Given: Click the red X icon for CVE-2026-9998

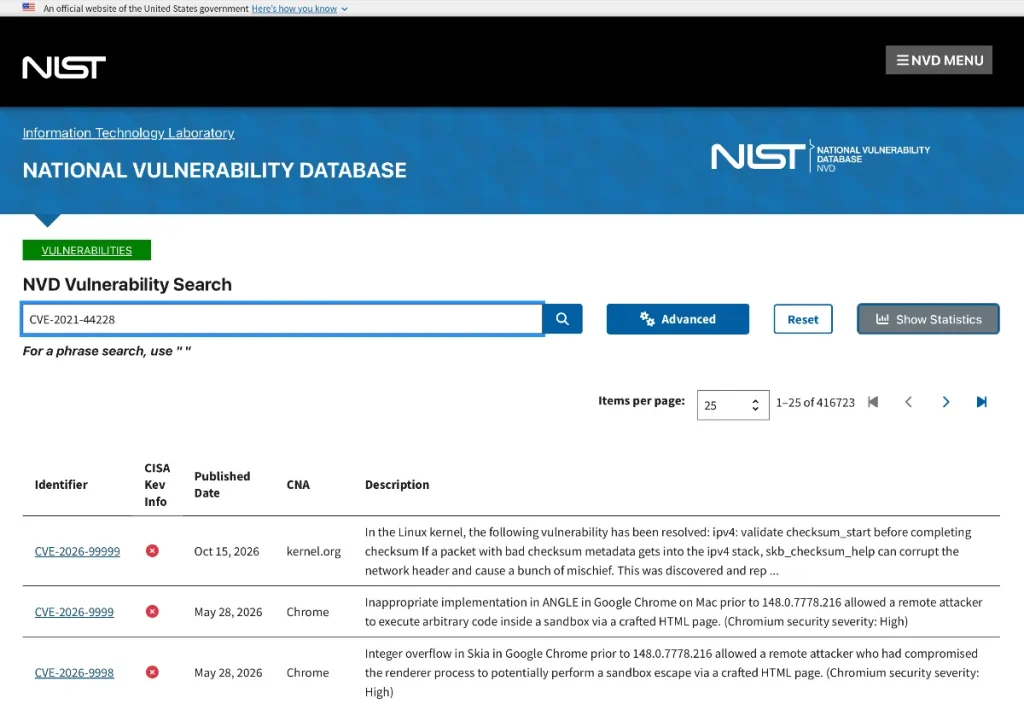Looking at the screenshot, I should [x=152, y=673].
